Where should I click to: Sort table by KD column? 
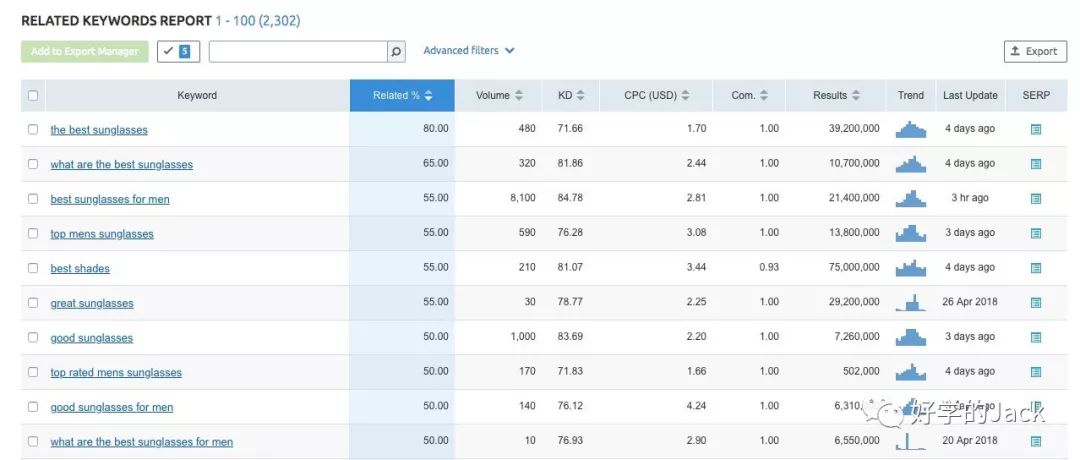pyautogui.click(x=570, y=96)
